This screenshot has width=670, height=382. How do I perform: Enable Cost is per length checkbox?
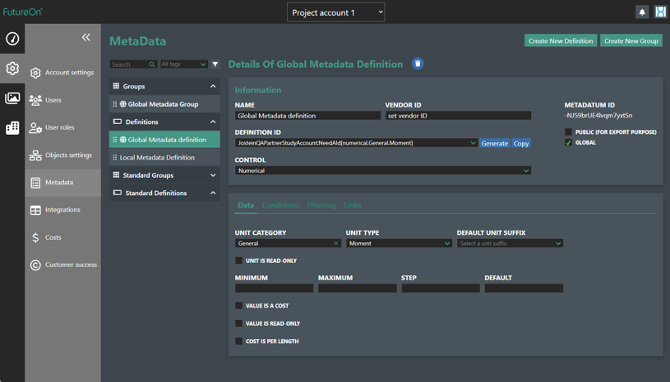[238, 341]
